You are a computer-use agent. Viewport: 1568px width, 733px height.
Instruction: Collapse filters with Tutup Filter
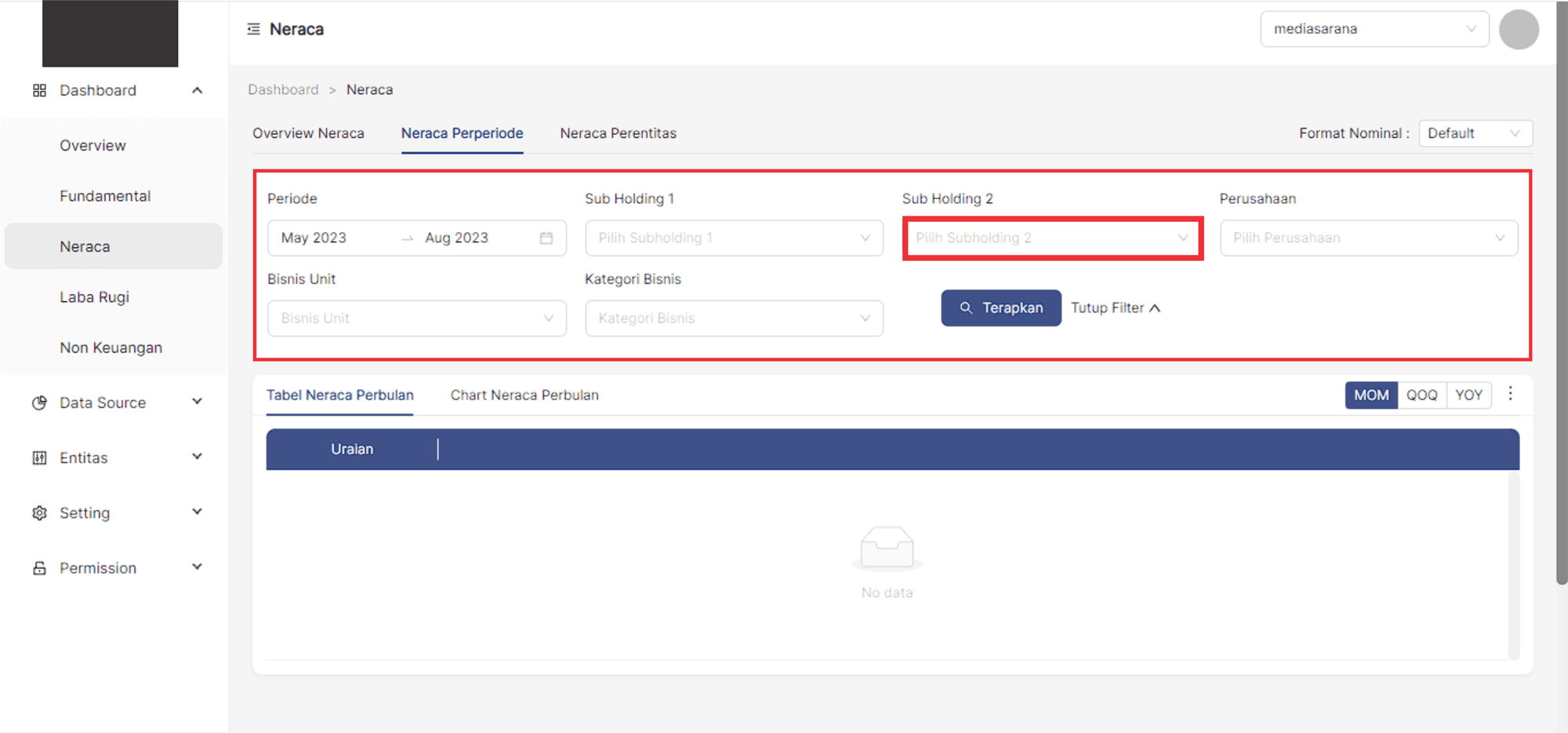click(x=1115, y=308)
